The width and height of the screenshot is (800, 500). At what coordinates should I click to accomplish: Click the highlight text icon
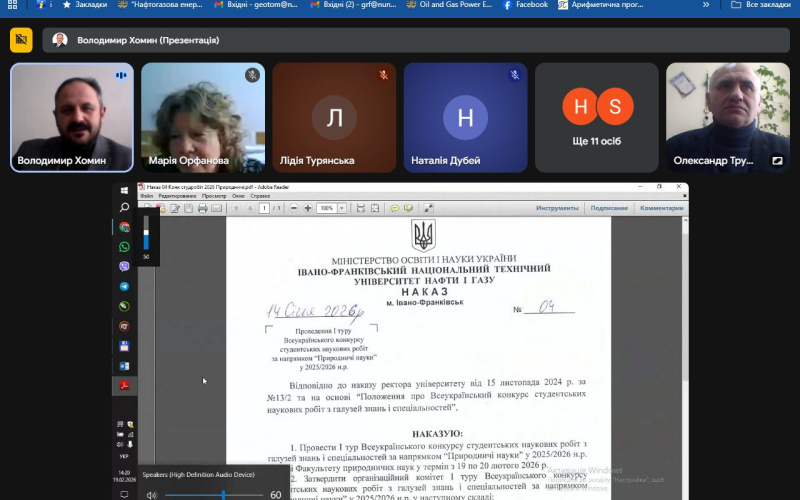pos(408,208)
